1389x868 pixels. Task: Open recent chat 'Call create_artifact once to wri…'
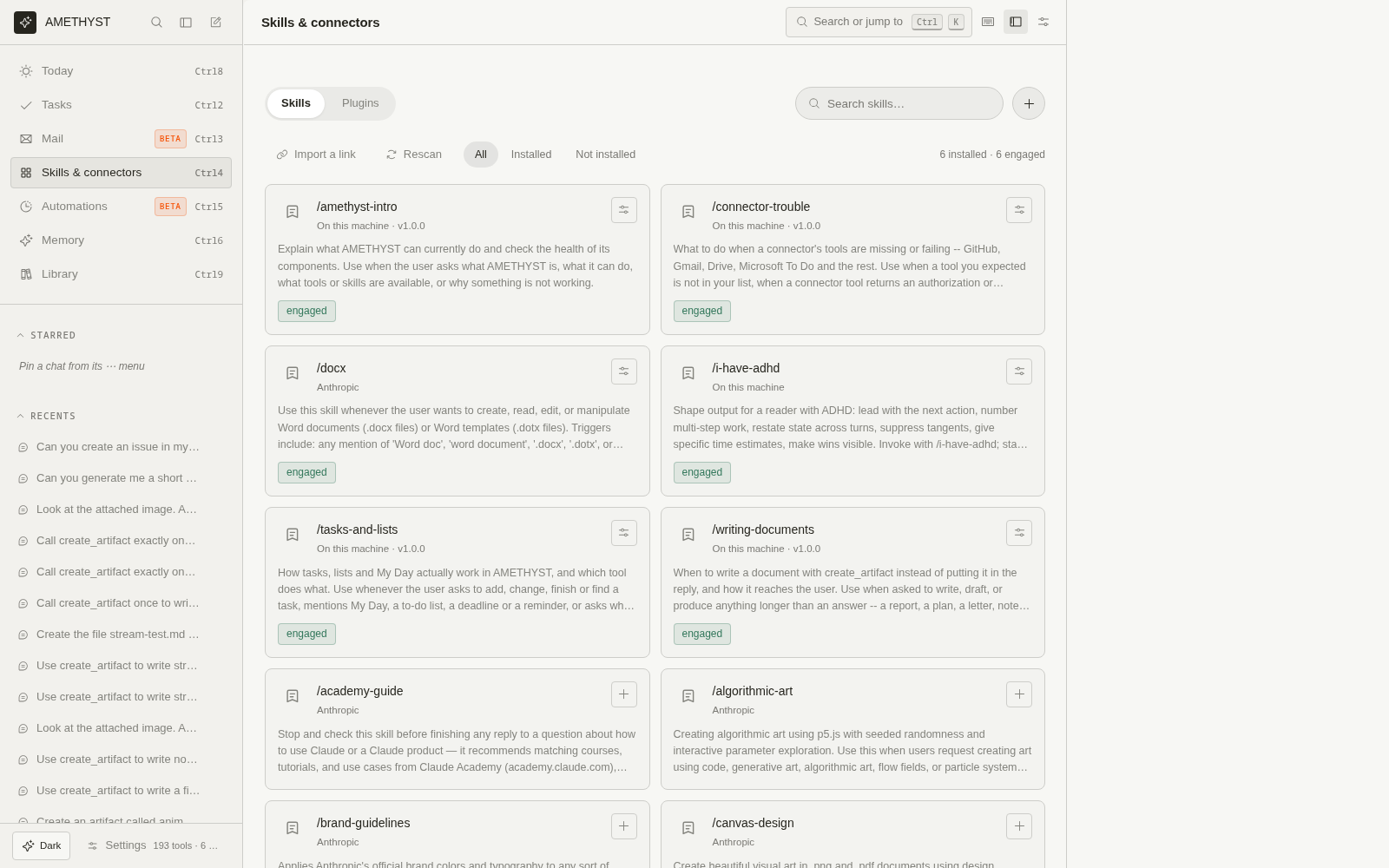pos(118,603)
